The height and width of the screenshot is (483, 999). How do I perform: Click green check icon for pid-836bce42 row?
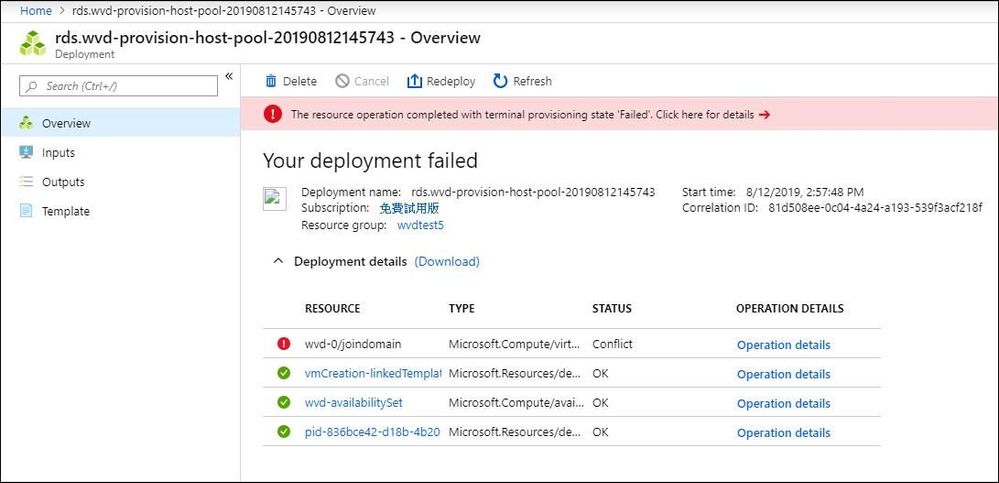click(284, 432)
